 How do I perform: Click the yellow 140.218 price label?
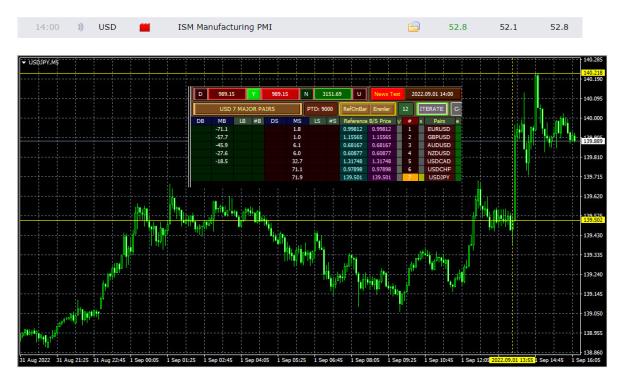tap(593, 73)
